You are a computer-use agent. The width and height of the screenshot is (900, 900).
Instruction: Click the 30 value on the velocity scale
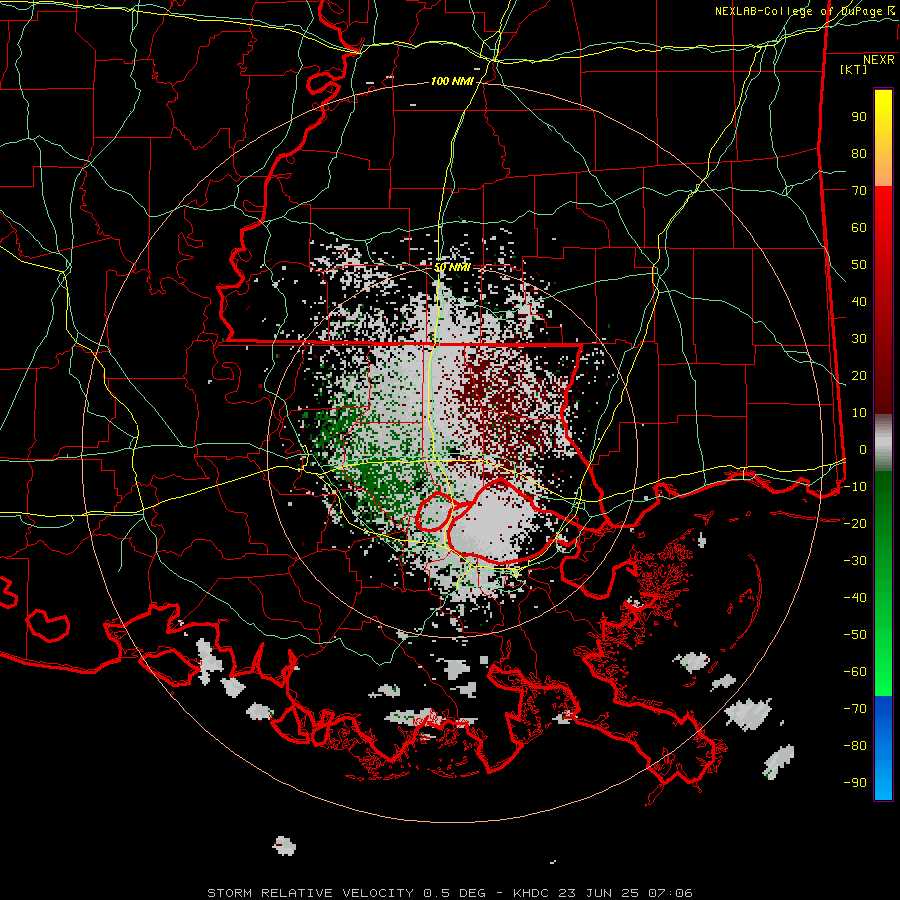coord(859,339)
